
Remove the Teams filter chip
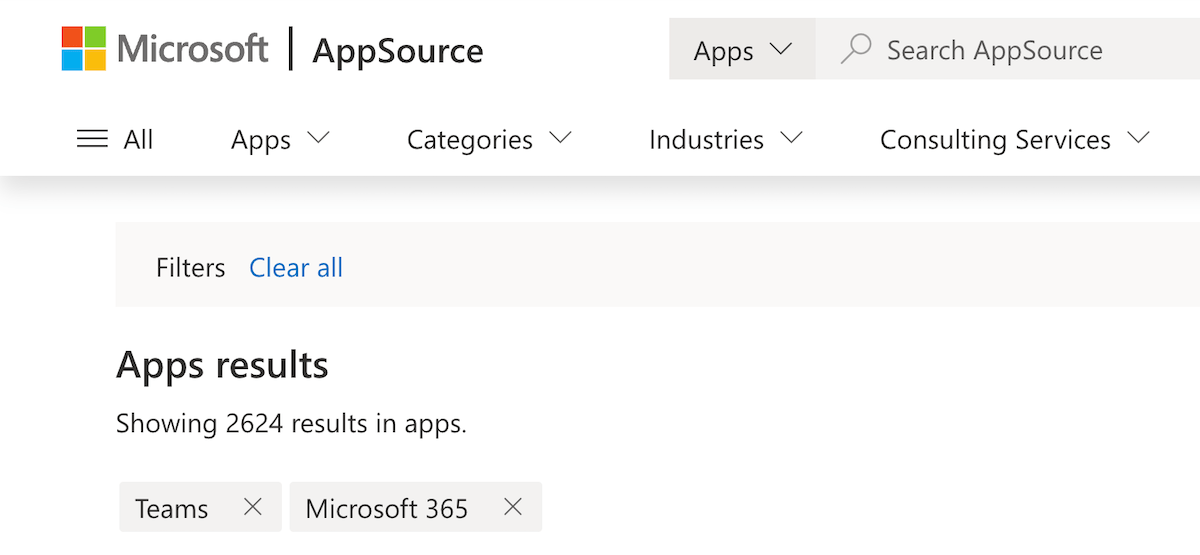click(x=253, y=507)
